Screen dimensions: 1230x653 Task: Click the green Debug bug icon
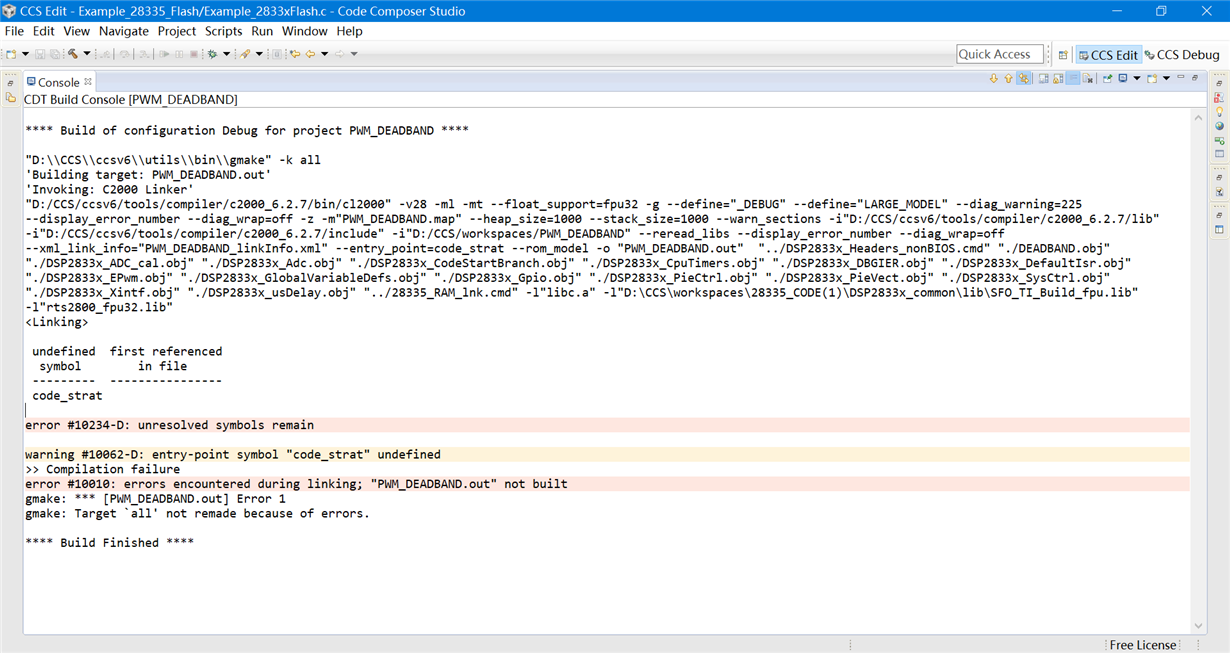click(212, 54)
